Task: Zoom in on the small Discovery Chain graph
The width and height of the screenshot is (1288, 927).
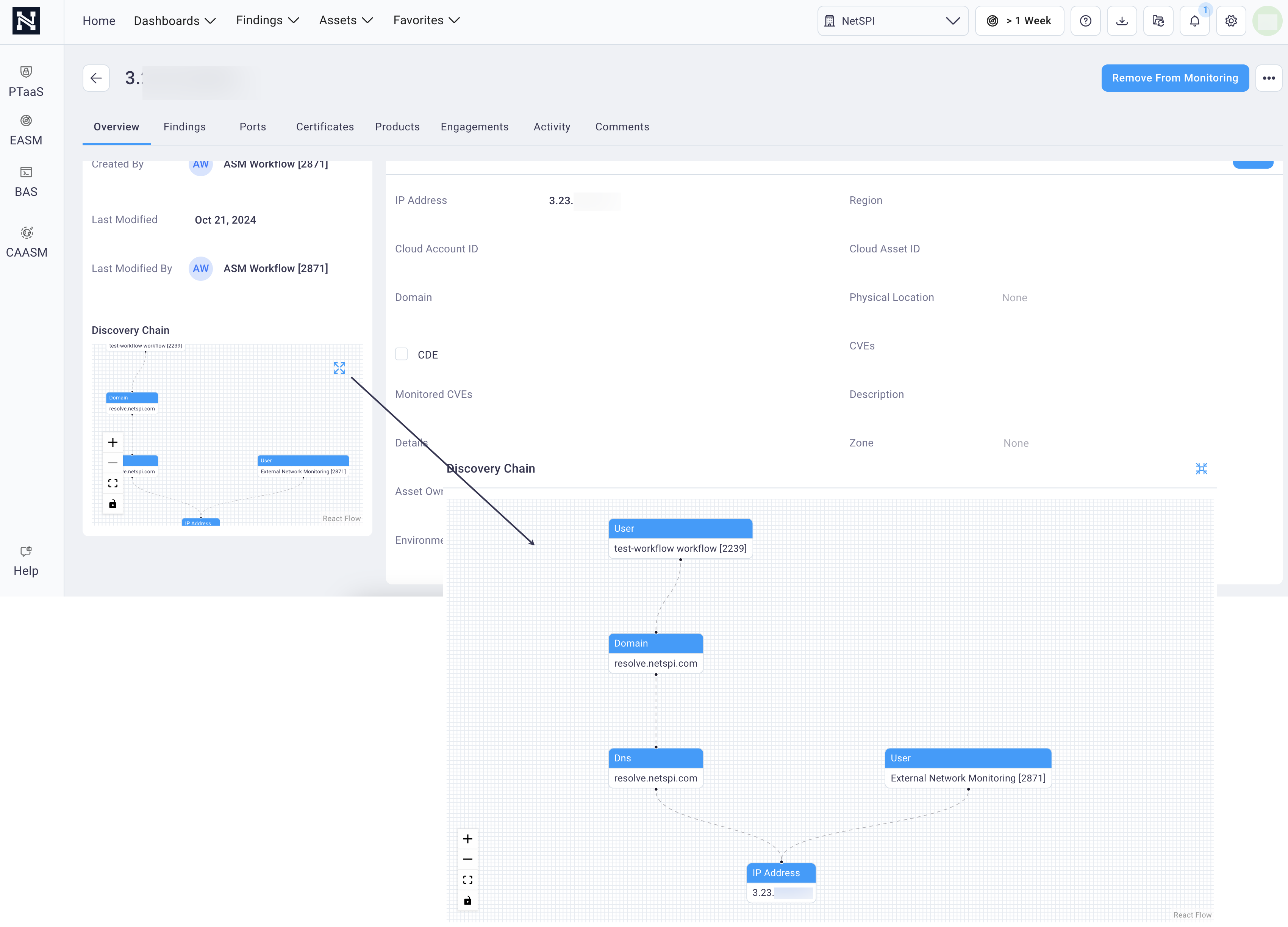Action: coord(113,443)
